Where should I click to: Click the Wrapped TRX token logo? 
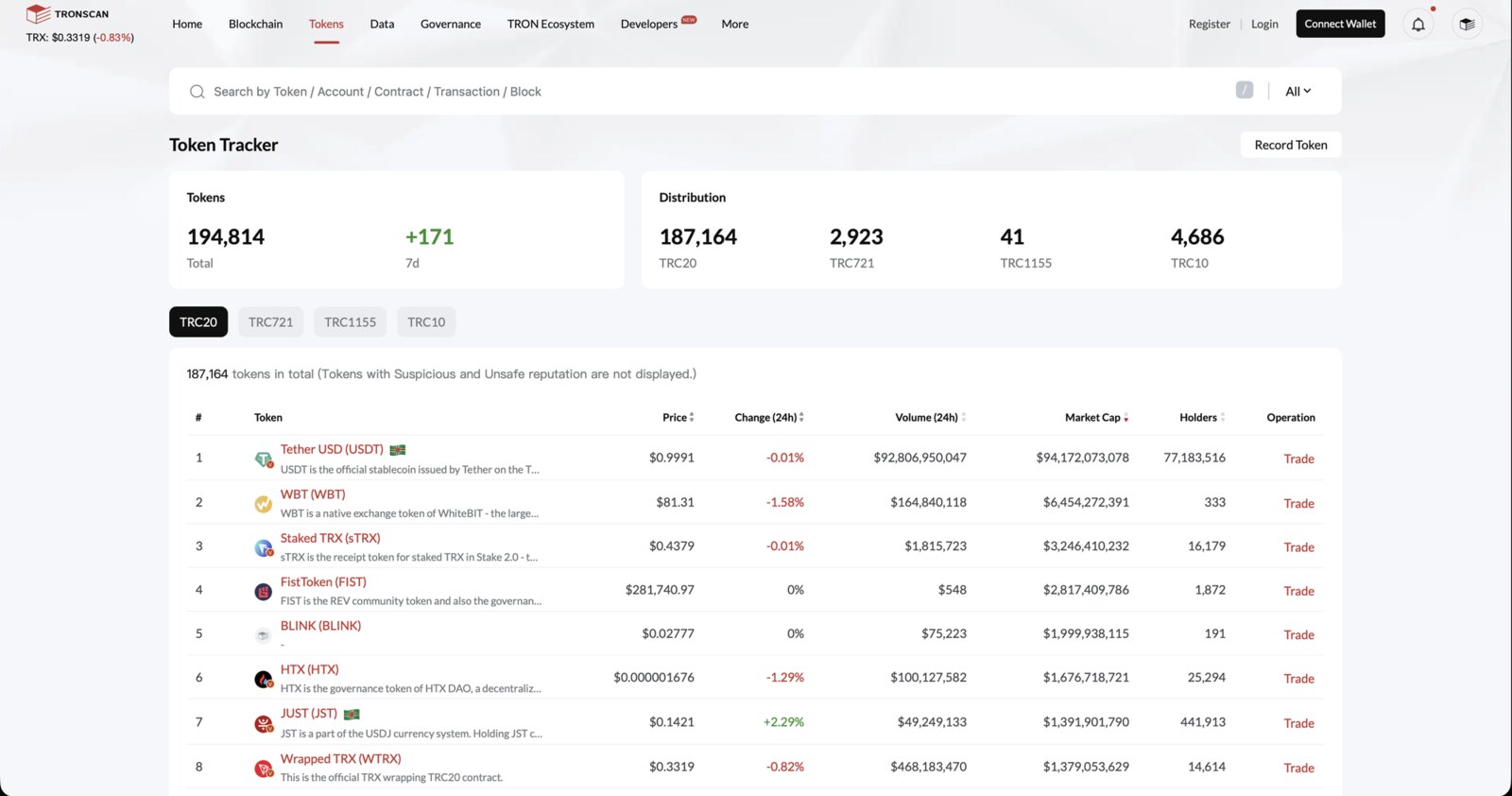[264, 769]
